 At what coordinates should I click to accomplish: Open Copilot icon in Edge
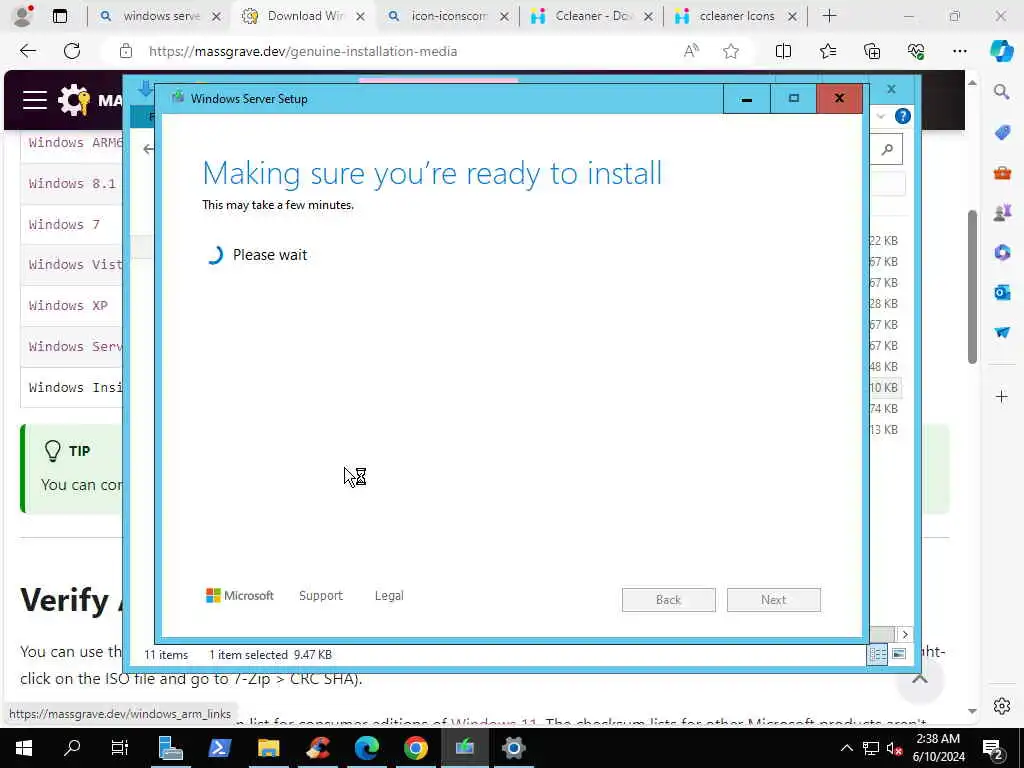tap(1001, 51)
